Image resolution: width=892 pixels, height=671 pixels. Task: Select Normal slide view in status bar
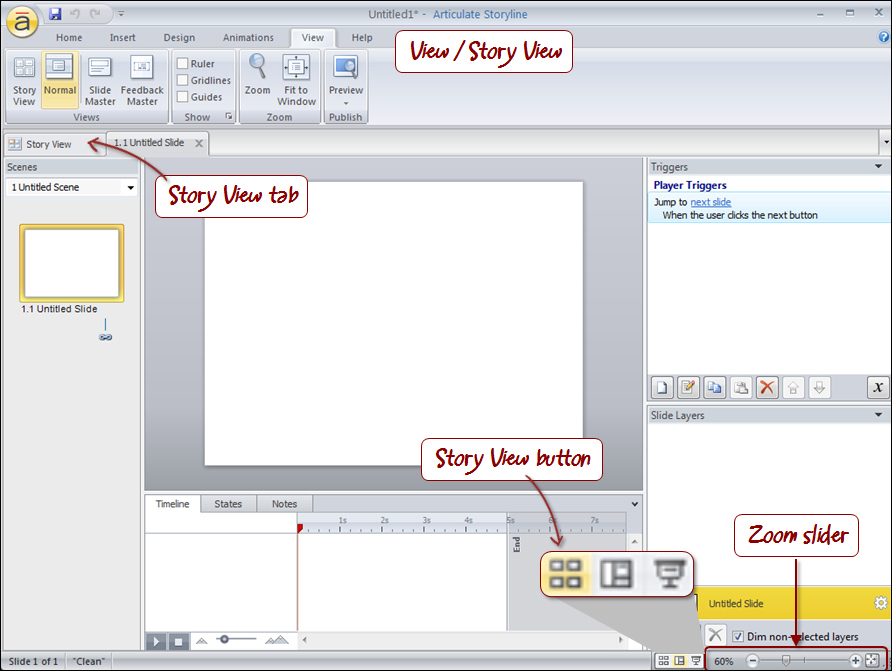[x=679, y=661]
